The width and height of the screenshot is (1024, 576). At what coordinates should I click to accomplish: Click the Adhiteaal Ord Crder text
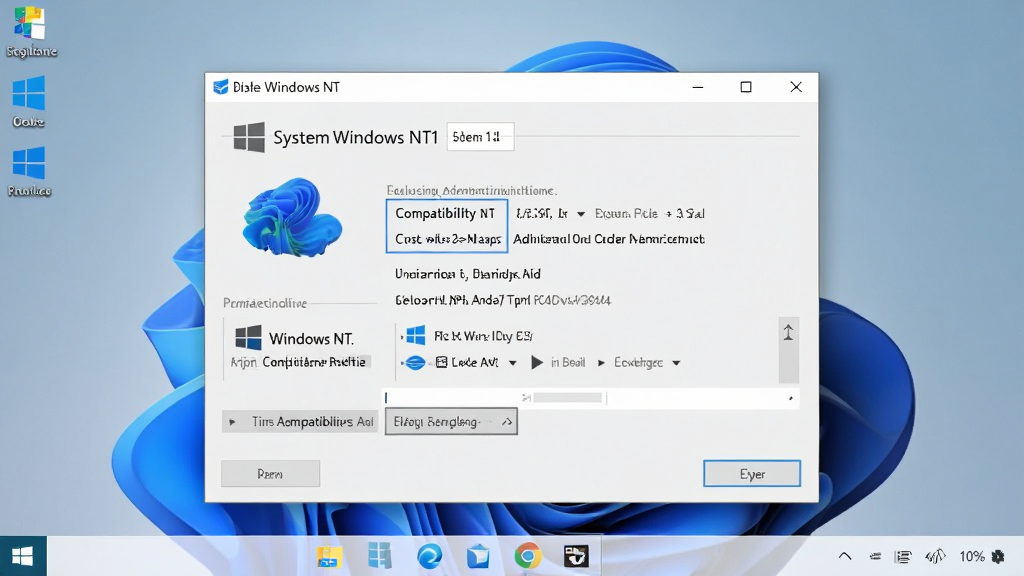pos(609,239)
